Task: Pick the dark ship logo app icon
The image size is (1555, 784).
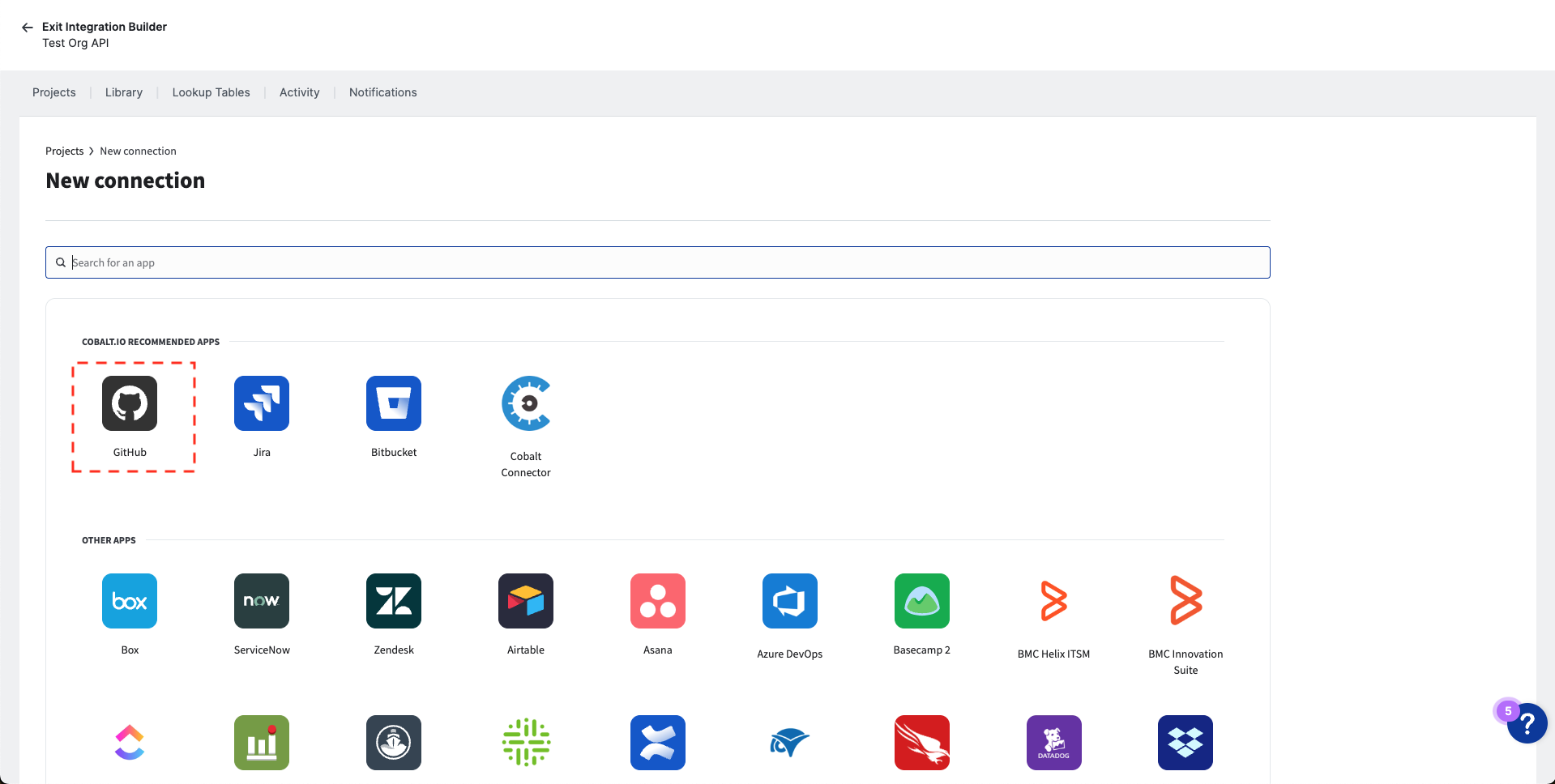Action: tap(394, 743)
